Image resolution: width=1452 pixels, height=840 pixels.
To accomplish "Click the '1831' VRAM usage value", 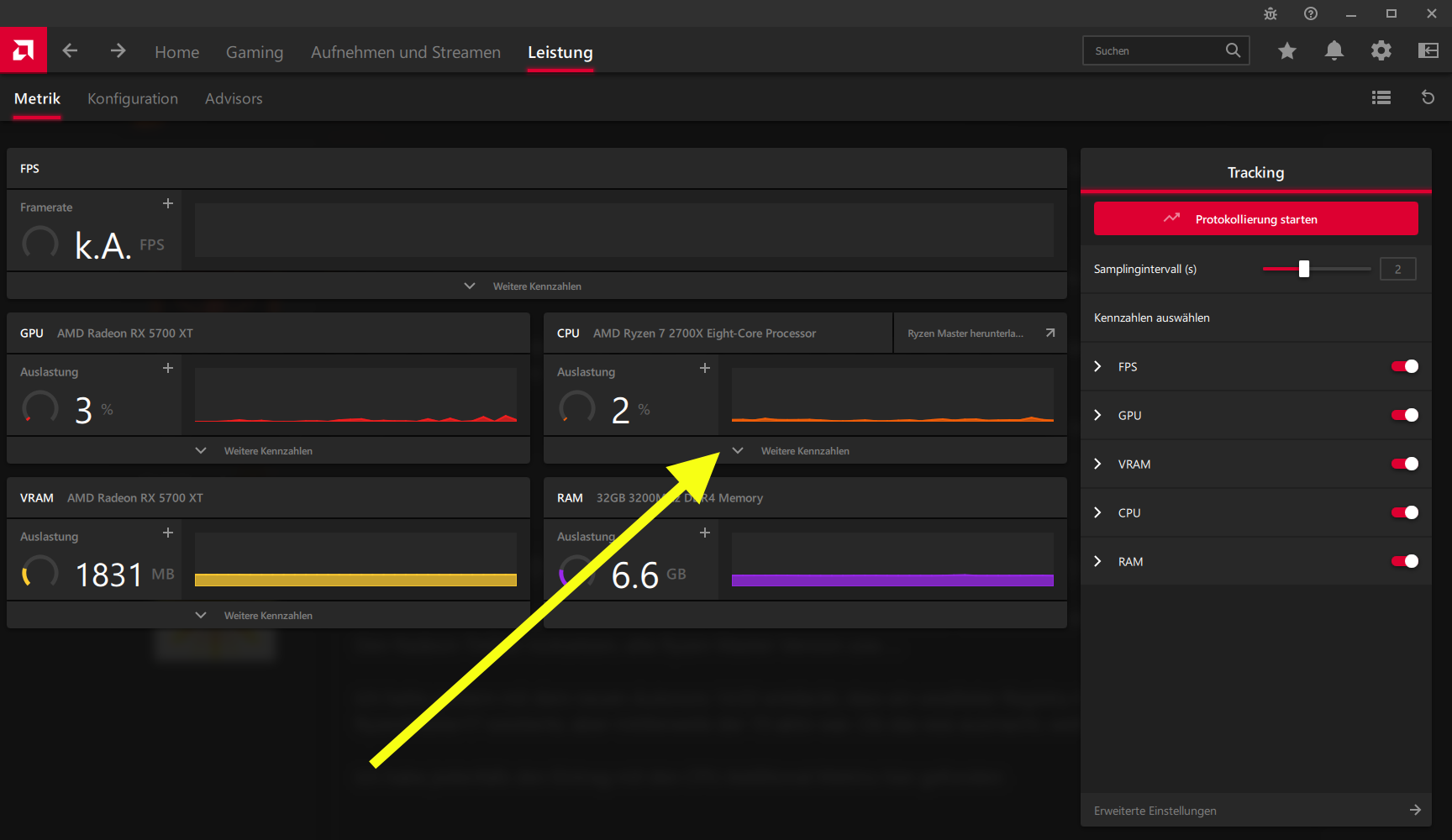I will click(x=109, y=575).
